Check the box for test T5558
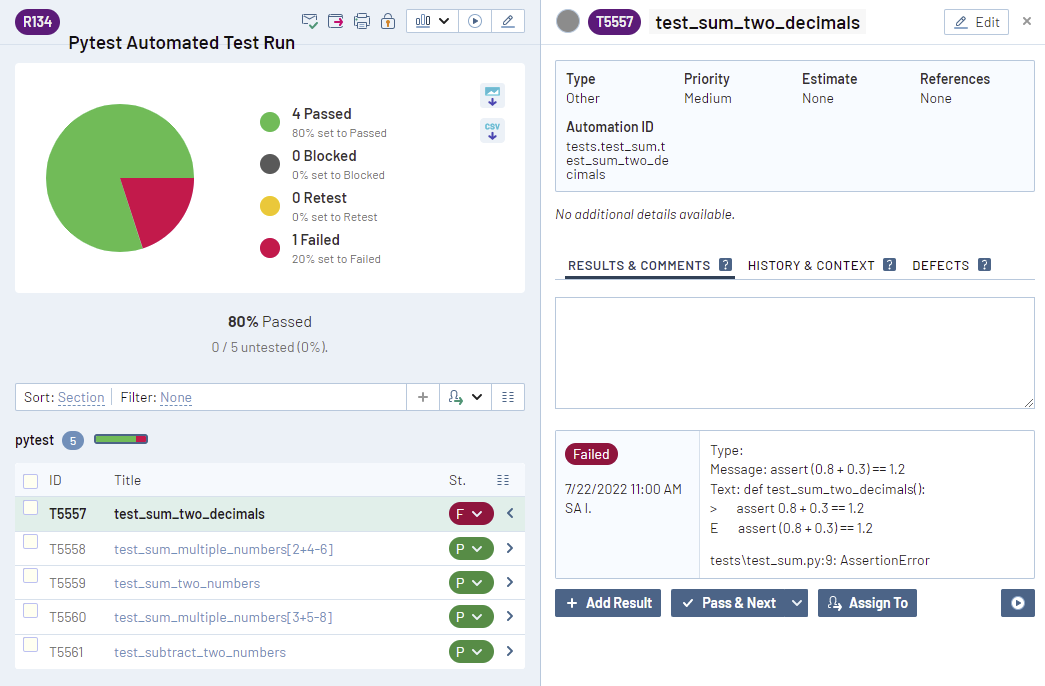The height and width of the screenshot is (686, 1045). [31, 542]
